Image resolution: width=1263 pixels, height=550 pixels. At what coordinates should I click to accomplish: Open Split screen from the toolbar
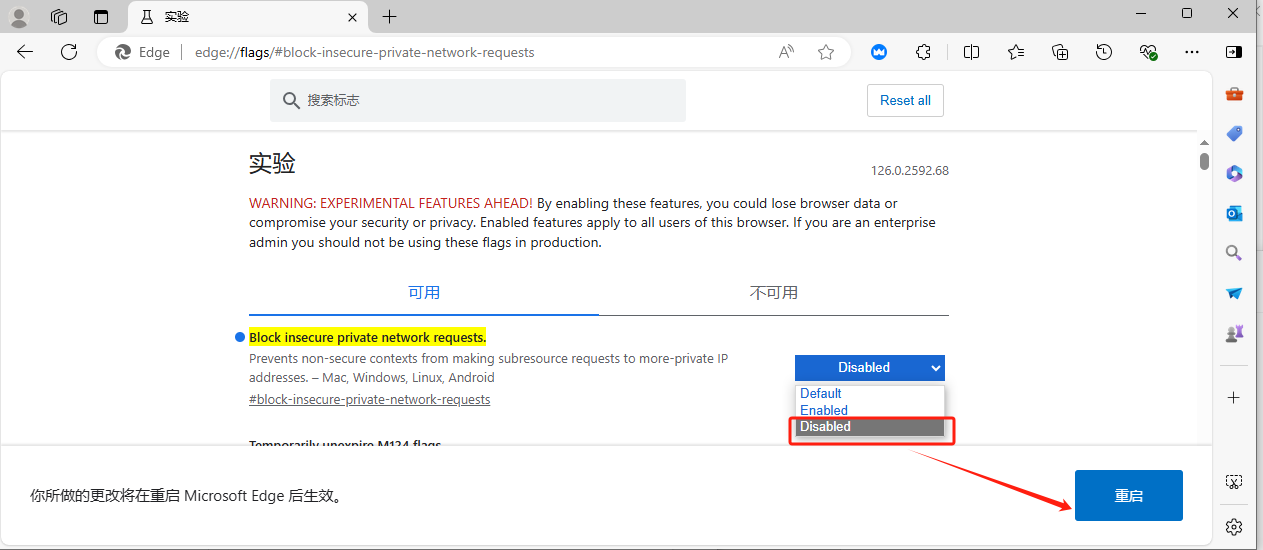pos(971,52)
